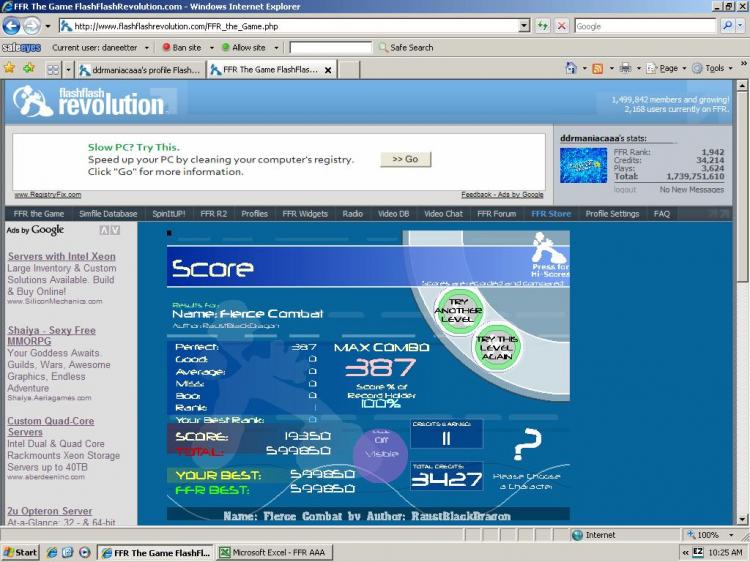Click the ads next arrow icon
This screenshot has width=750, height=562.
point(115,230)
